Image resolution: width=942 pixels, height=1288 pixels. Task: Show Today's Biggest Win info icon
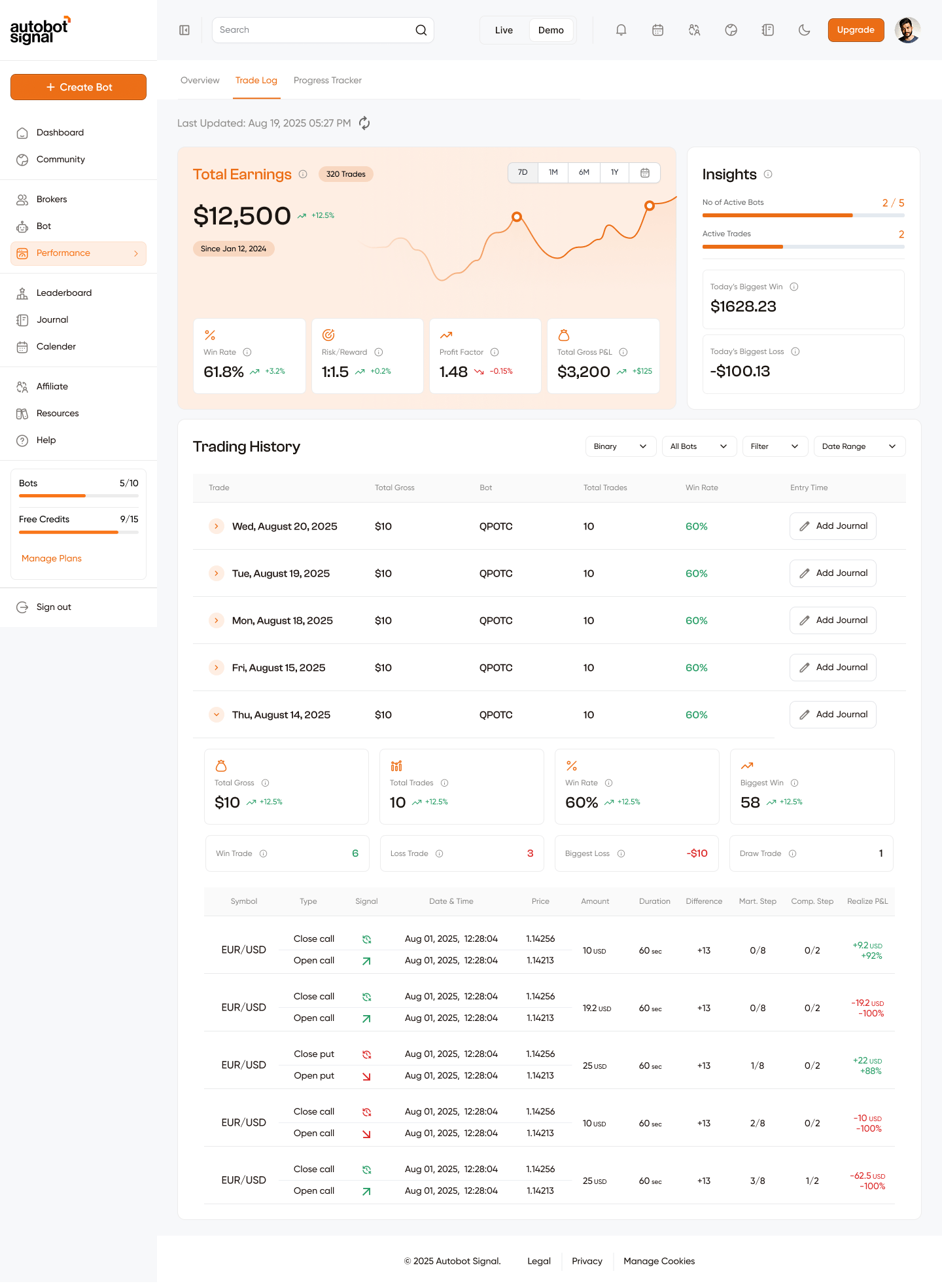click(794, 287)
